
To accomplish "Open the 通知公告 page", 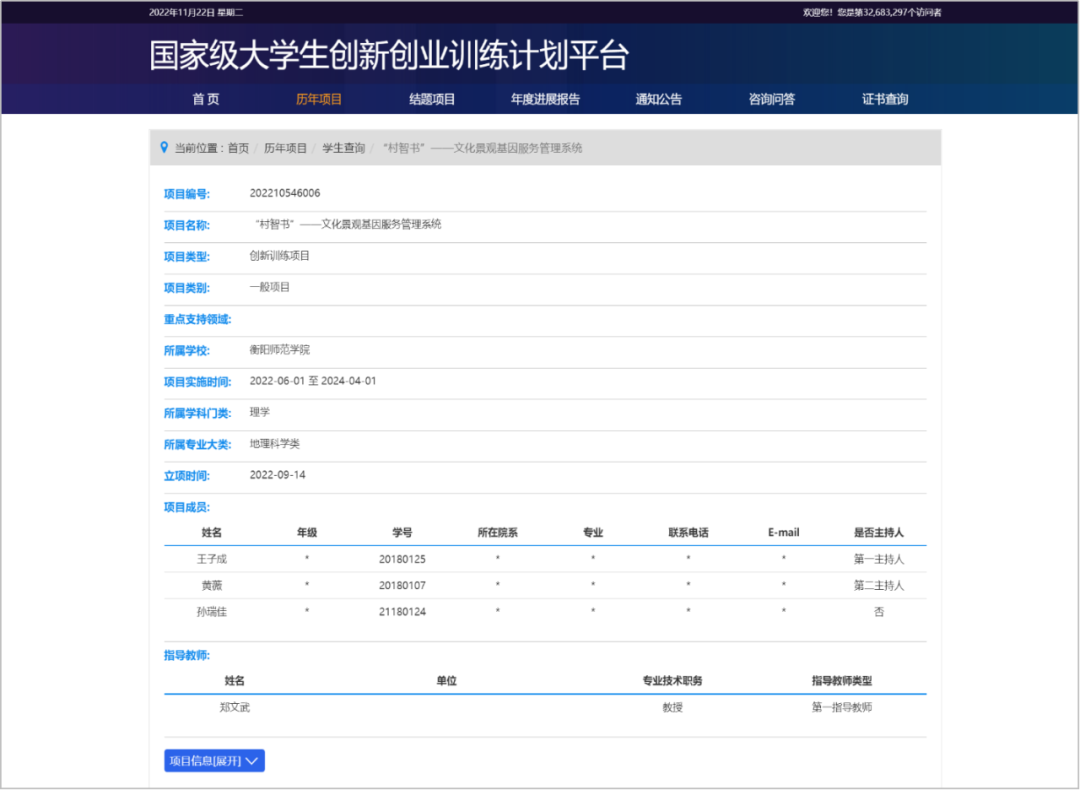I will [x=659, y=99].
